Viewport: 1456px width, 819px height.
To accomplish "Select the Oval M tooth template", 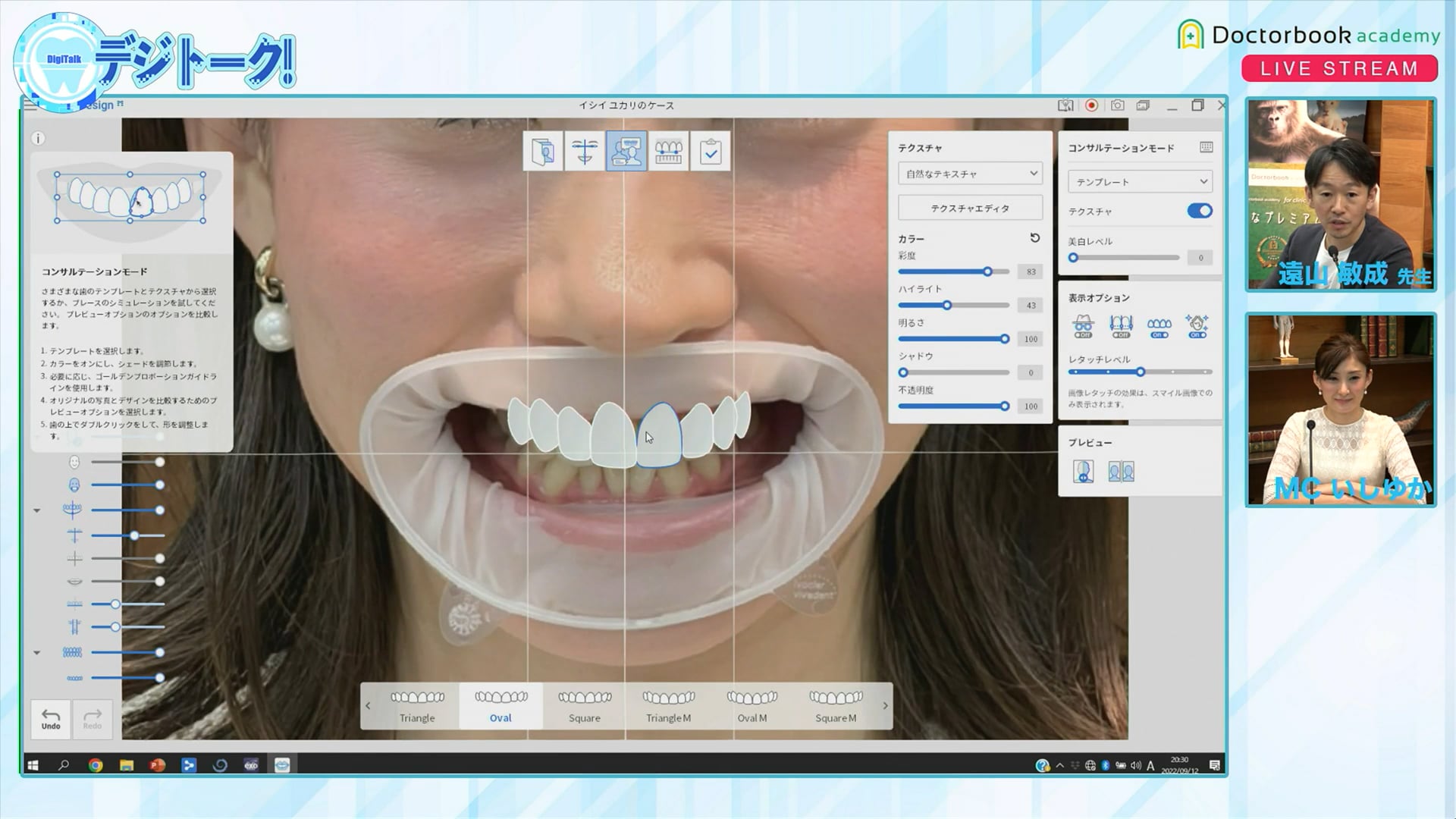I will 752,706.
